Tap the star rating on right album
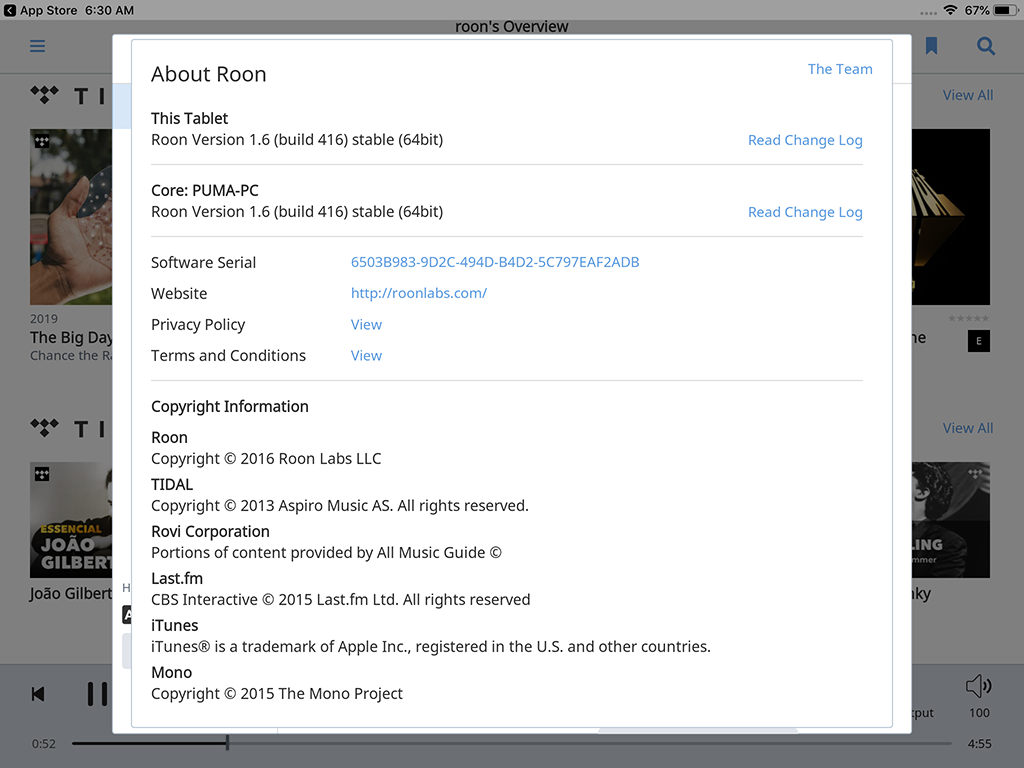 click(968, 318)
